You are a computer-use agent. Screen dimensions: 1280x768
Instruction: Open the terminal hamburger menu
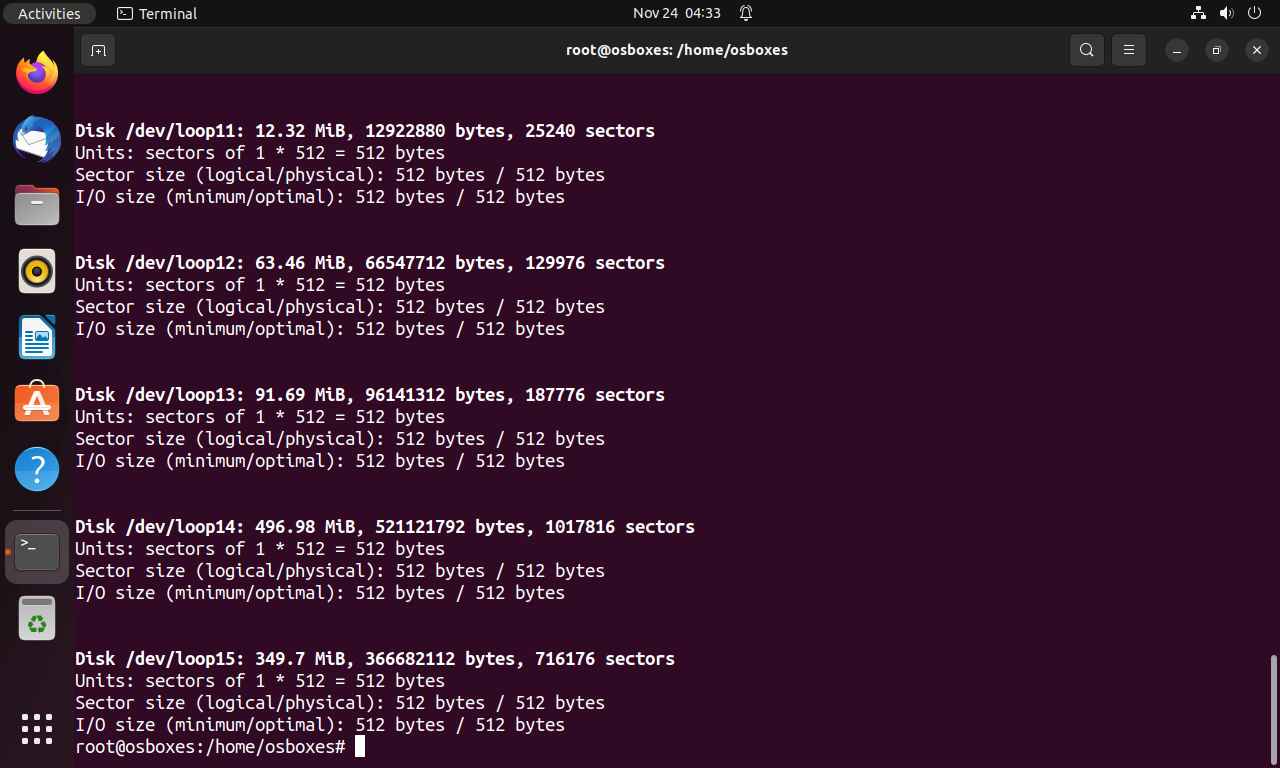tap(1129, 50)
